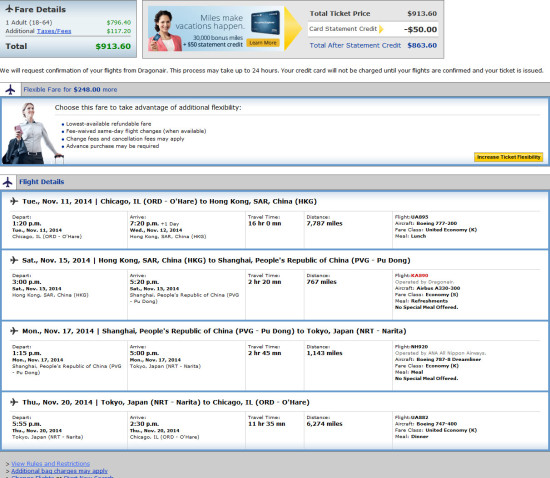Screen dimensions: 550x478
Task: Click Total After Statement Credit link
Action: pos(355,46)
